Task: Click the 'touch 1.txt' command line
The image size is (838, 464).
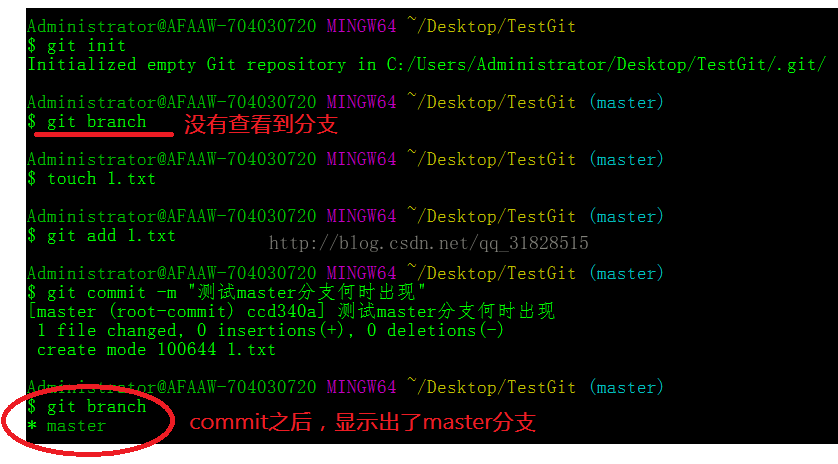Action: pos(92,179)
